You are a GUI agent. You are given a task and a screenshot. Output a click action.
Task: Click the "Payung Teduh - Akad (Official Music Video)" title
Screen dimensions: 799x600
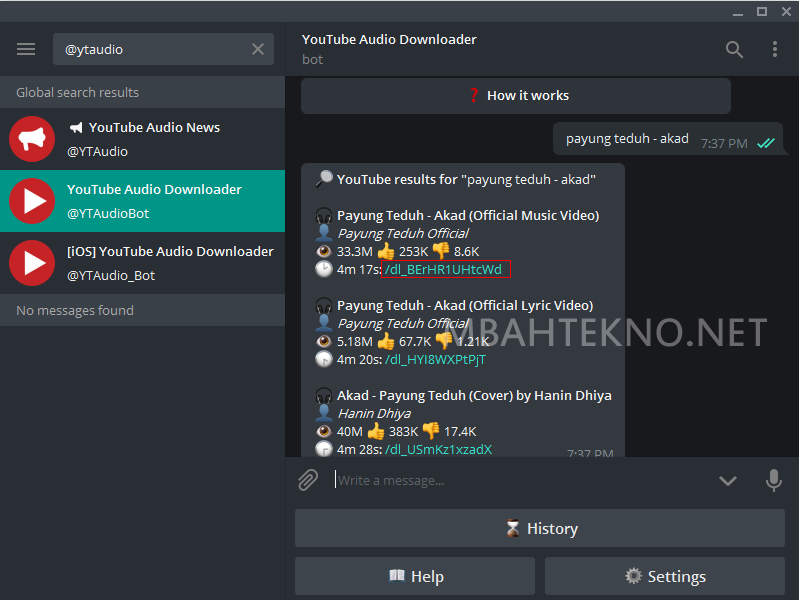(468, 215)
